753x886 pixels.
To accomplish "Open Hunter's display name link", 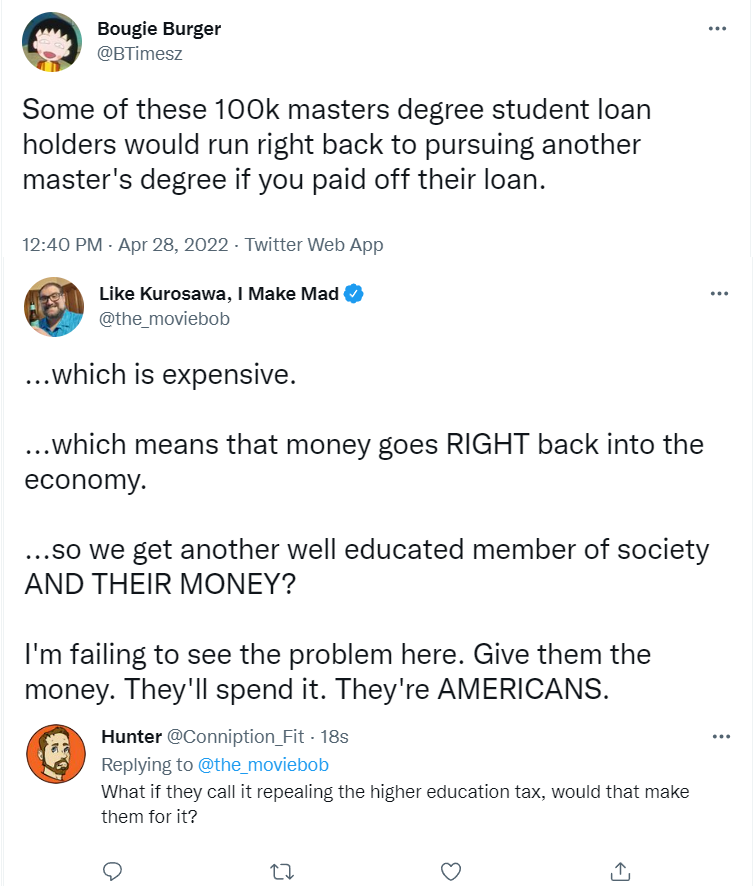I will click(x=131, y=737).
